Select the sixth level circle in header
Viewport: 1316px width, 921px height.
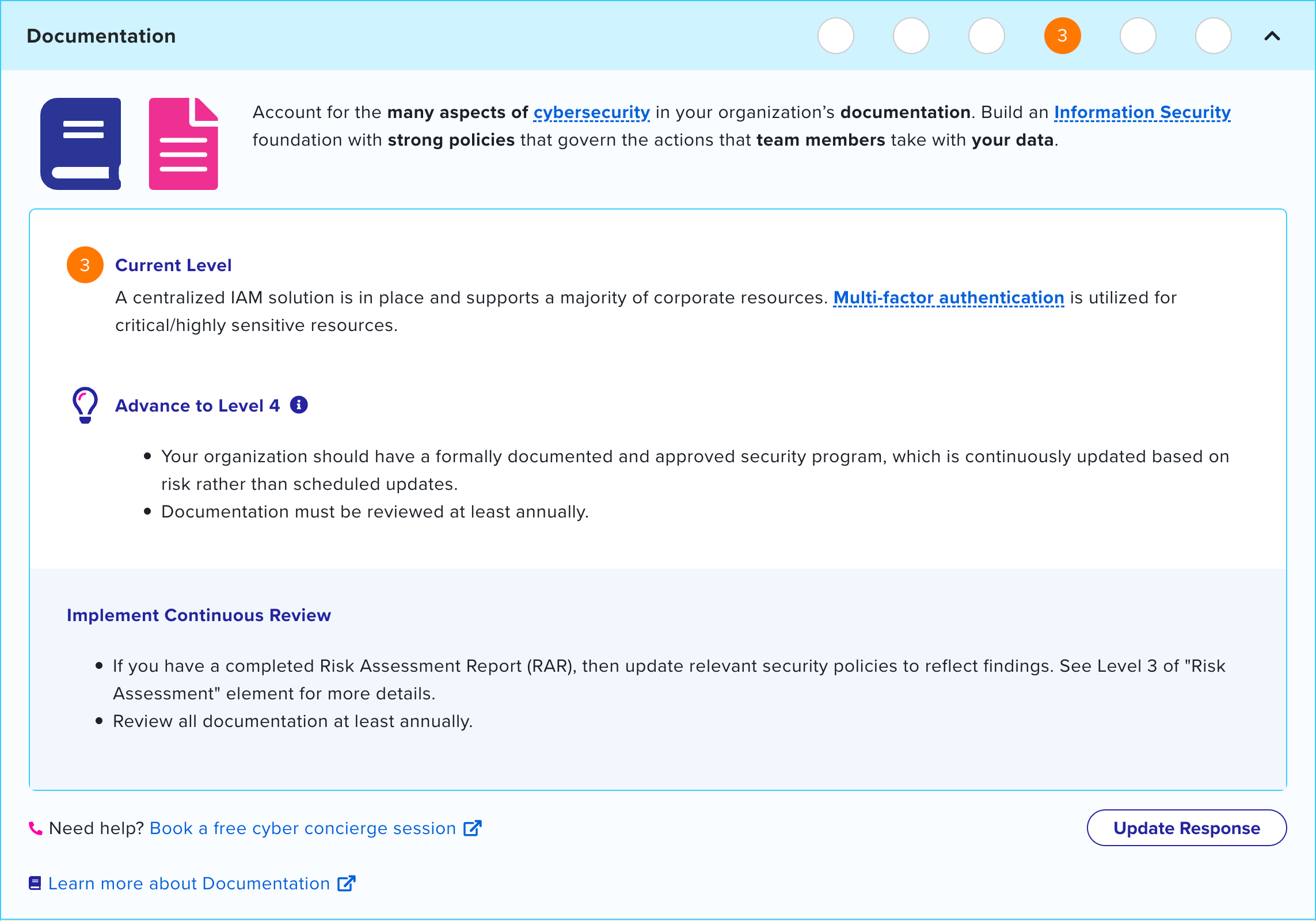[x=1214, y=36]
